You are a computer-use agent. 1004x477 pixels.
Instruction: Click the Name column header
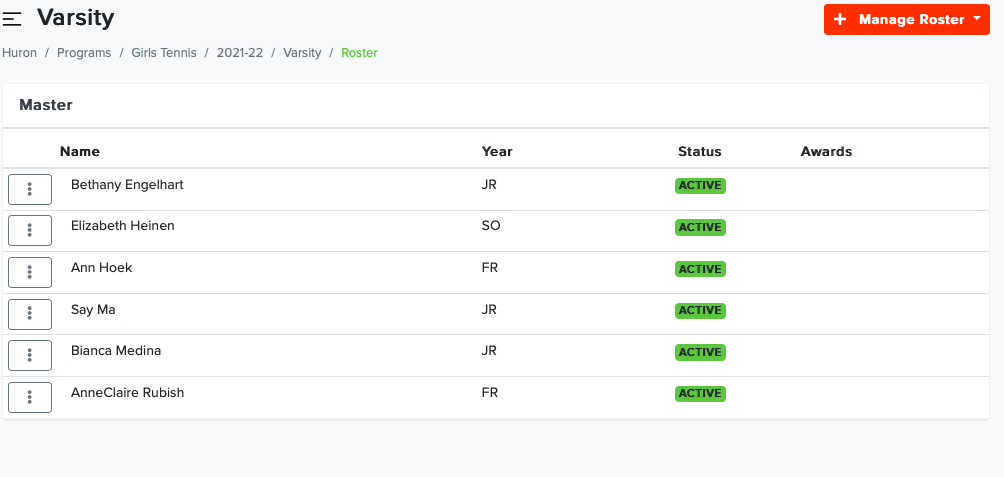80,152
